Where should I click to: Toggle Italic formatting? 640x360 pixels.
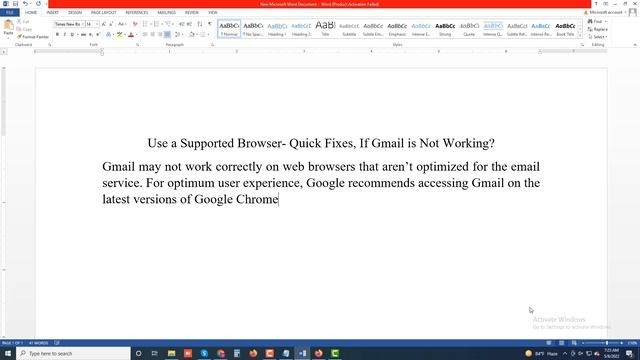click(x=64, y=35)
